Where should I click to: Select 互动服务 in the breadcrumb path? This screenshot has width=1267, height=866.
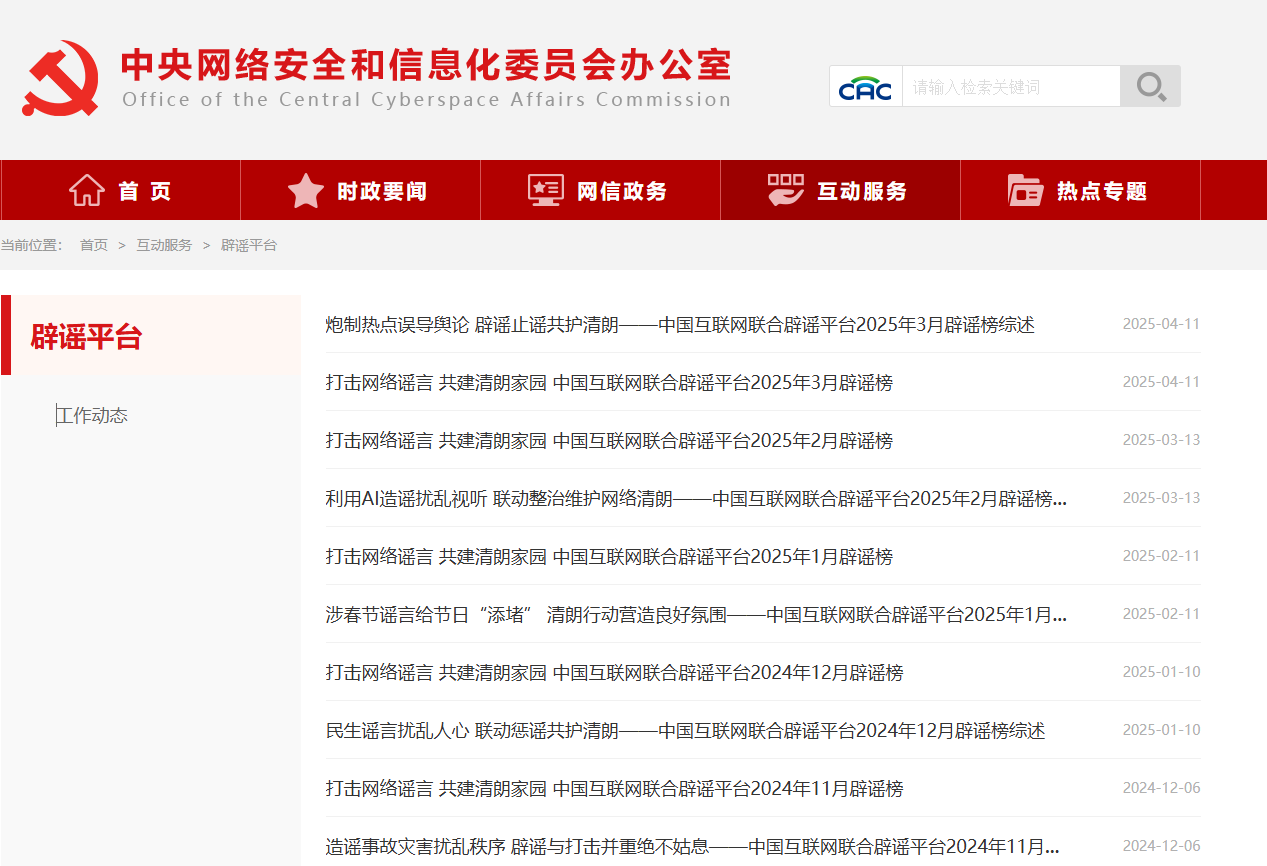164,245
